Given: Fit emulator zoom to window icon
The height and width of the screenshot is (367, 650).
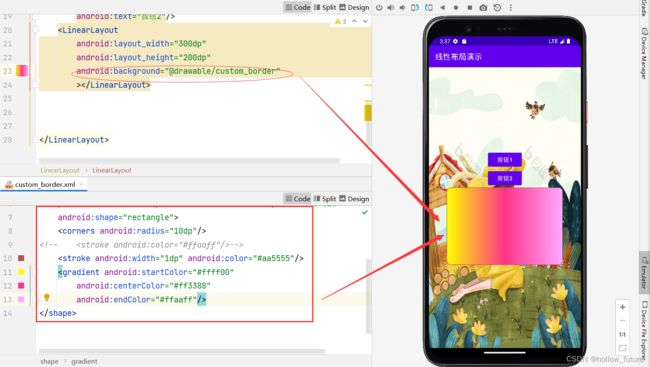Looking at the screenshot, I should (622, 348).
